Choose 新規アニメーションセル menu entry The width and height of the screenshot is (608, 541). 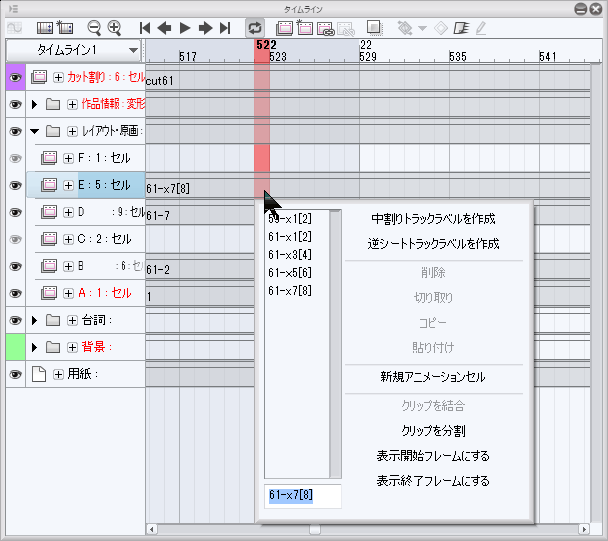click(x=433, y=377)
